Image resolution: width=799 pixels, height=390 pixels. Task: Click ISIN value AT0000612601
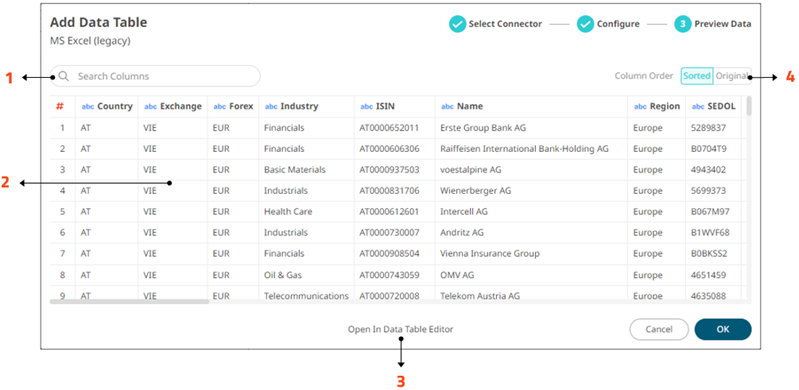(x=389, y=212)
